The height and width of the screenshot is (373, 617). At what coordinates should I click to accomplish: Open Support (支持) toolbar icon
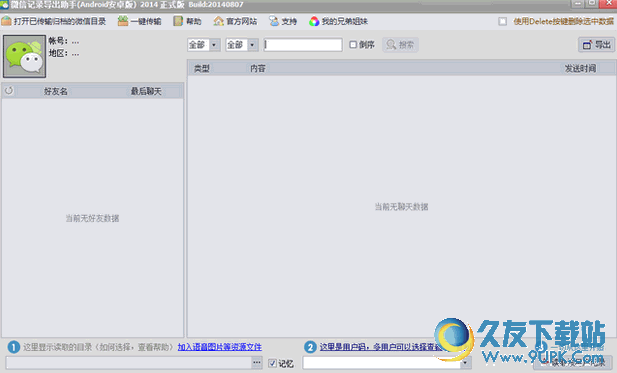point(274,21)
